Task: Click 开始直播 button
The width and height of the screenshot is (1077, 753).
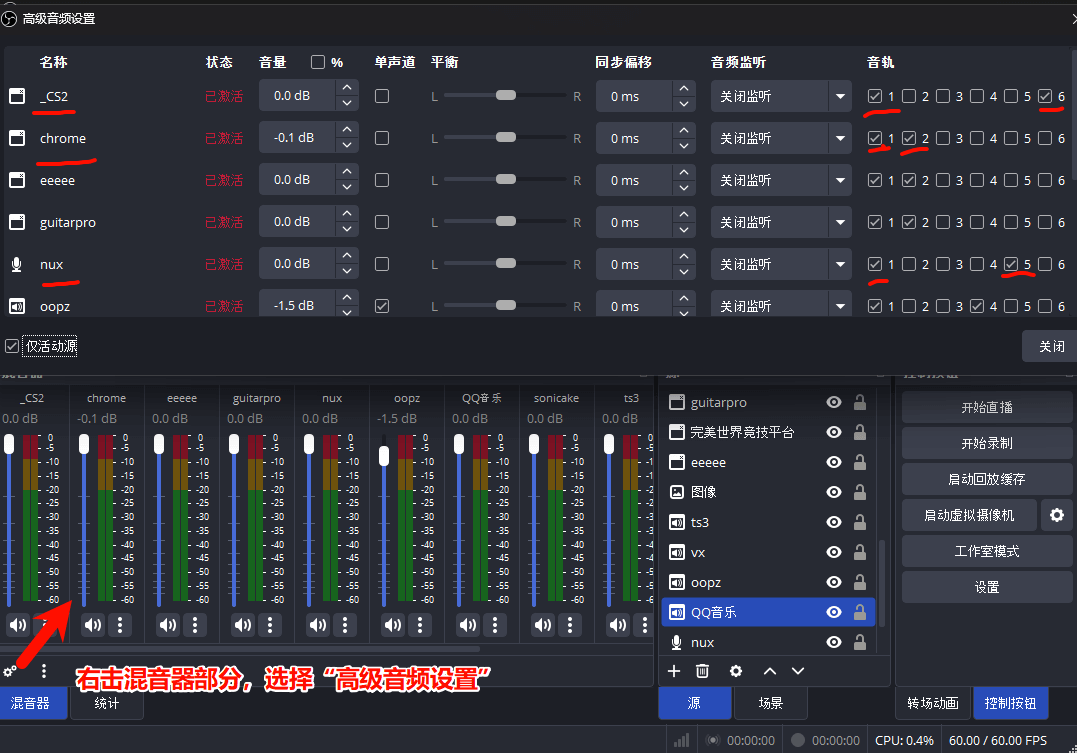Action: (x=987, y=407)
